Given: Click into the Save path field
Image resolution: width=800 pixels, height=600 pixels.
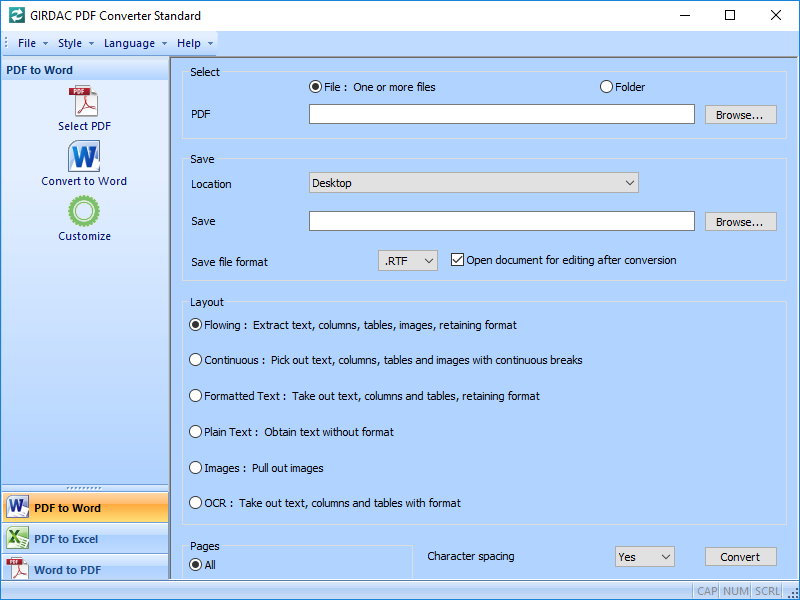Looking at the screenshot, I should [x=502, y=221].
